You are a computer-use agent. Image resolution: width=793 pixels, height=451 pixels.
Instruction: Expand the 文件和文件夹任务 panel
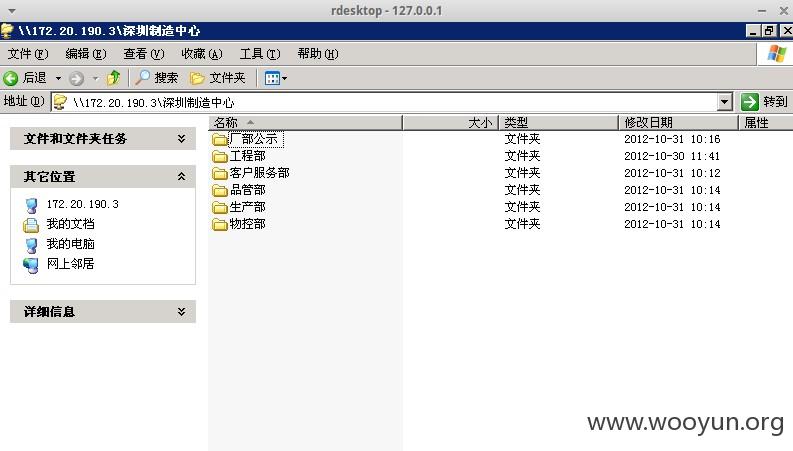[x=182, y=139]
